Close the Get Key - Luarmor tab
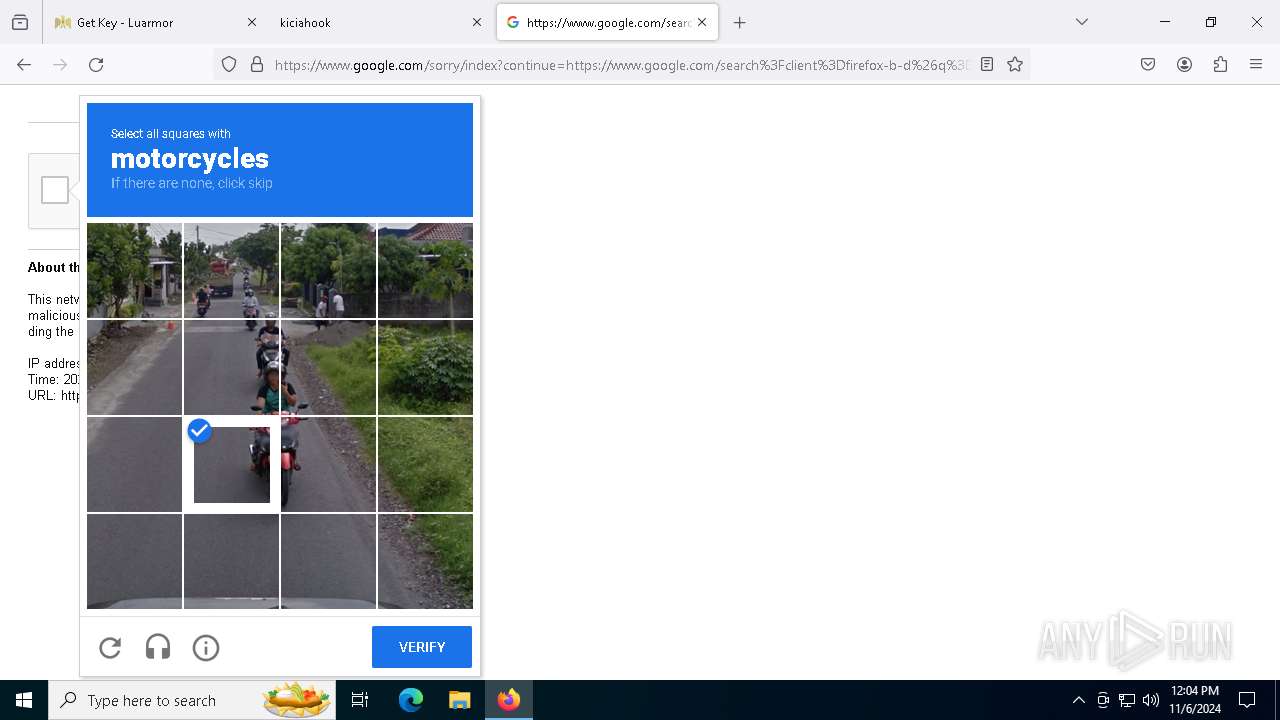Viewport: 1280px width, 720px height. coord(252,22)
